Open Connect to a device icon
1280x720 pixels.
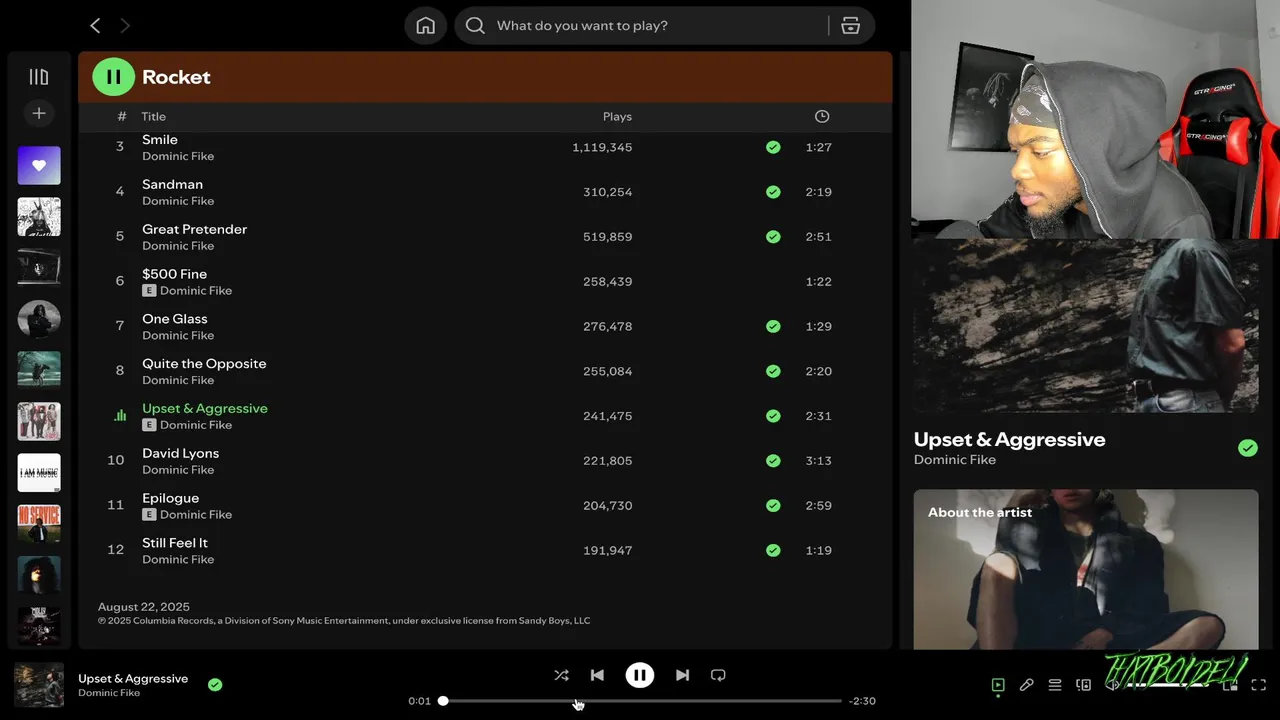pos(1083,685)
